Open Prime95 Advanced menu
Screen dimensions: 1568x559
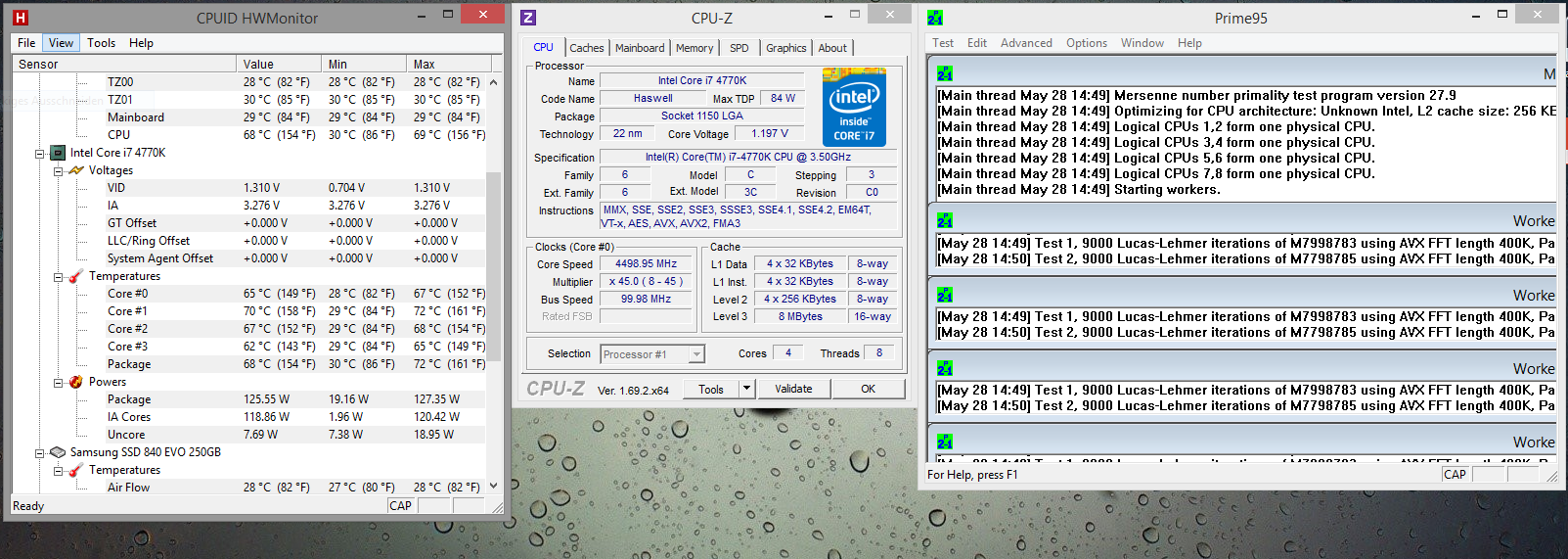[1026, 43]
